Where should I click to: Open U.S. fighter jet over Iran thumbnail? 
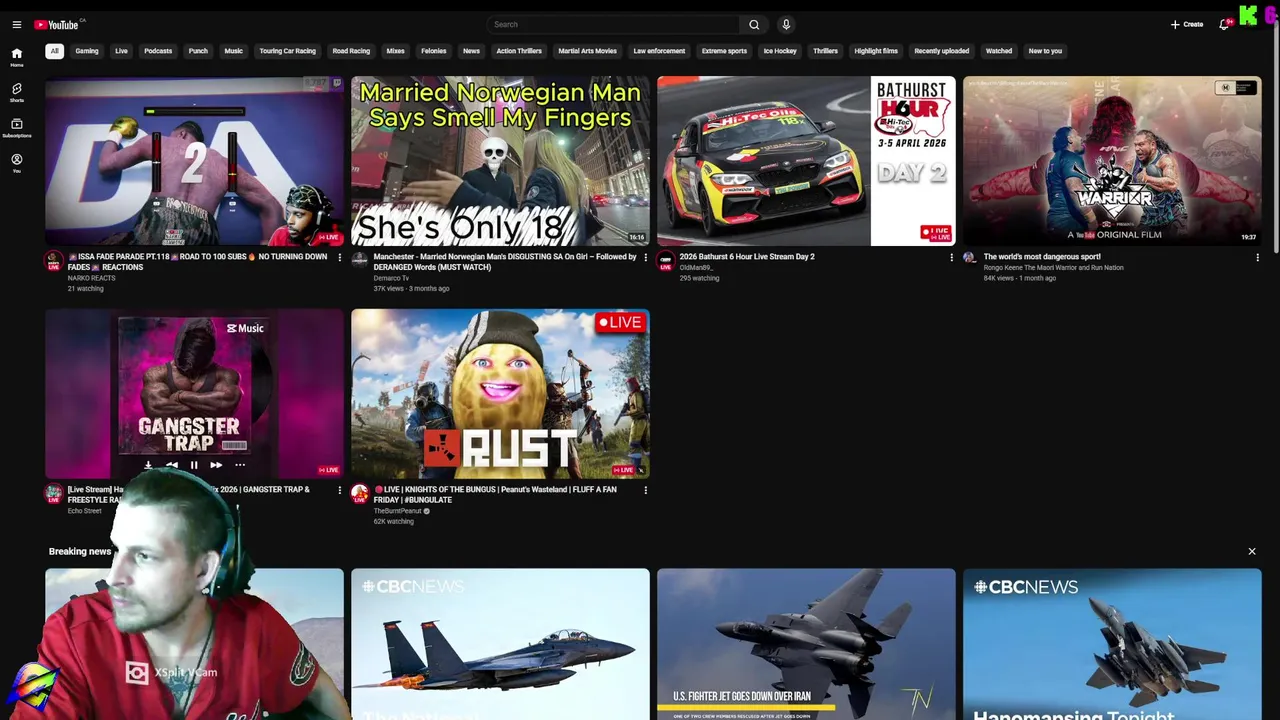(806, 644)
